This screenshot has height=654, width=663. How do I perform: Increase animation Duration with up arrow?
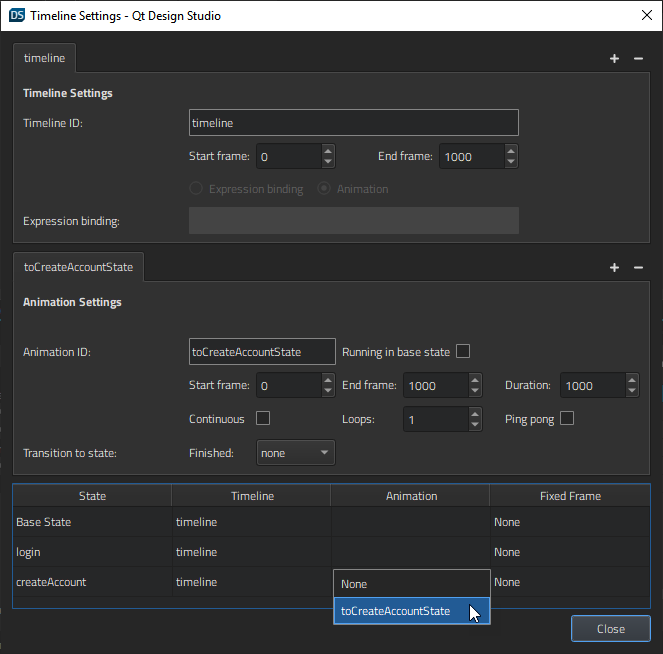coord(632,380)
